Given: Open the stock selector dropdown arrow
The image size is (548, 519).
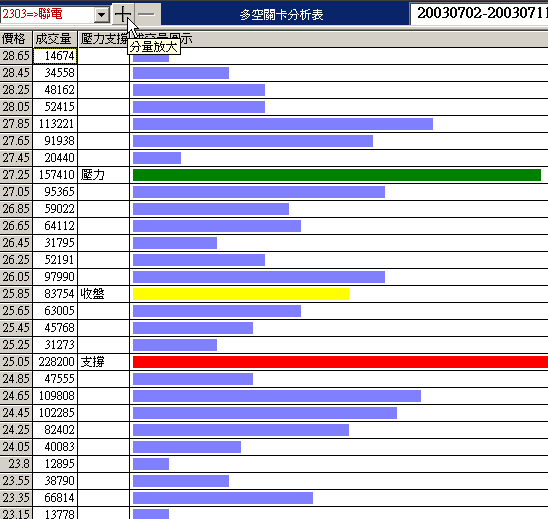Looking at the screenshot, I should pyautogui.click(x=102, y=15).
